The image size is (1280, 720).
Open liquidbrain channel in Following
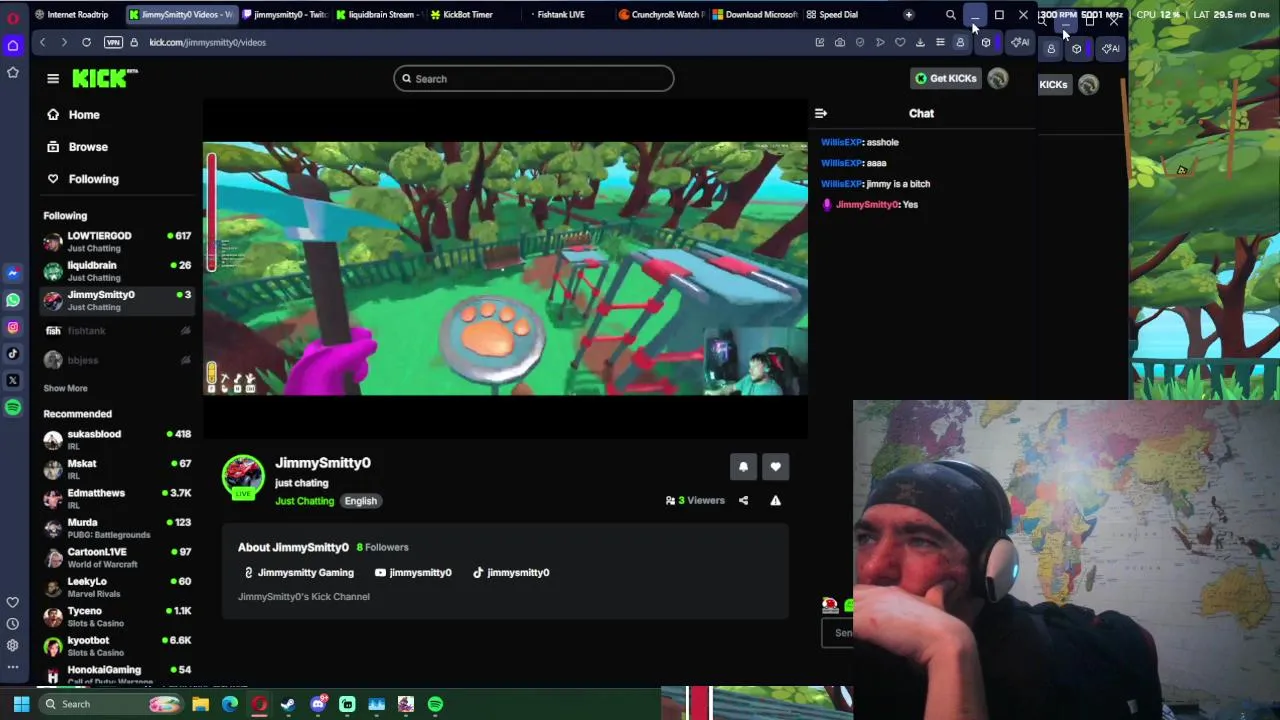pyautogui.click(x=117, y=271)
